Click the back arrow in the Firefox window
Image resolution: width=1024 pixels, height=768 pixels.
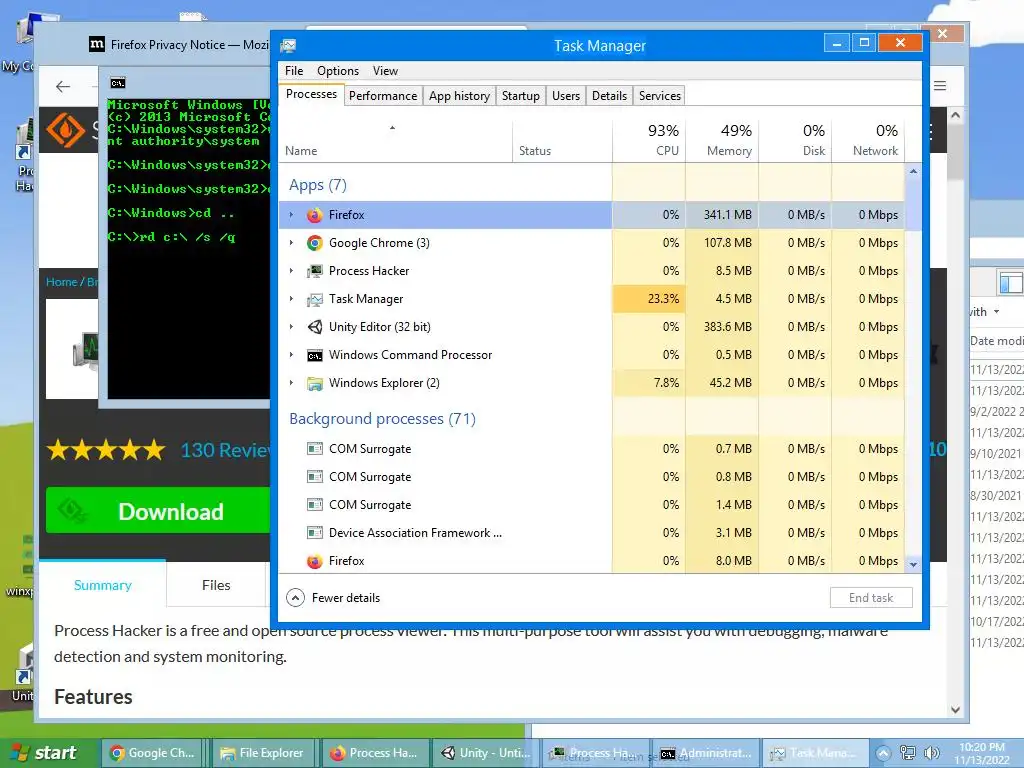tap(63, 86)
